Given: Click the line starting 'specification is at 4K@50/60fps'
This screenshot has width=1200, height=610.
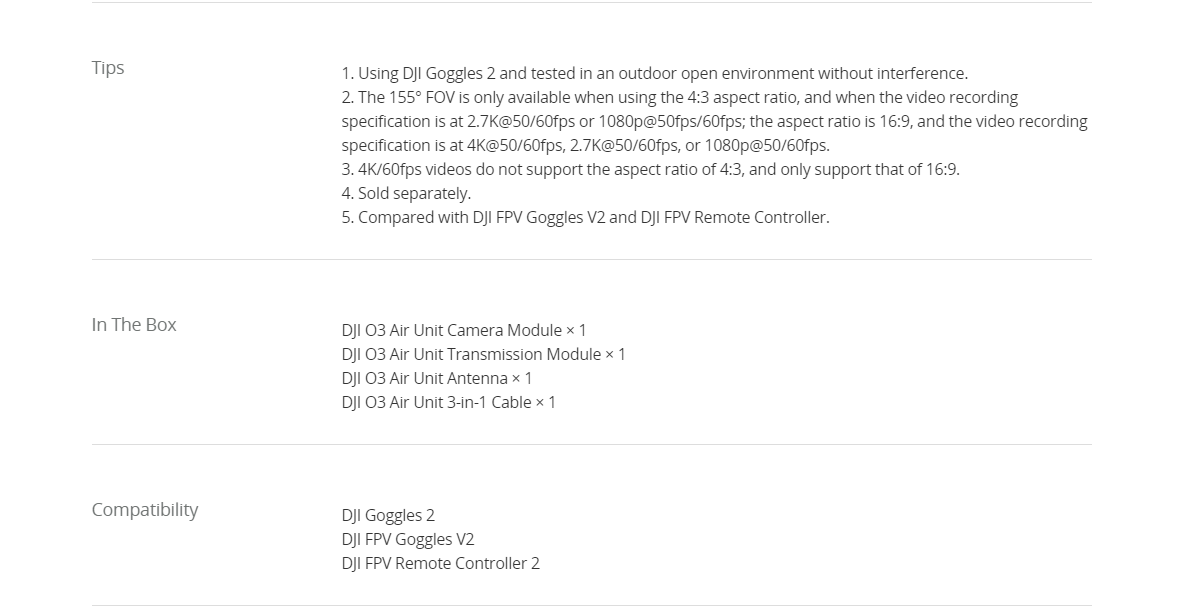Looking at the screenshot, I should click(x=585, y=145).
